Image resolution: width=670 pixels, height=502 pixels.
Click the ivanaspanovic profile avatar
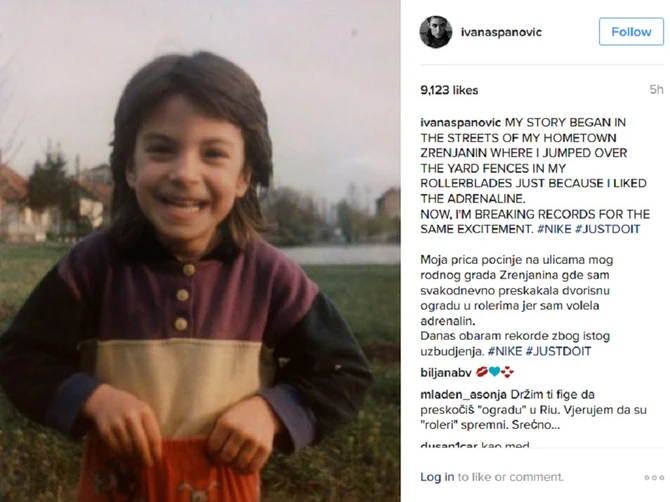tap(436, 32)
